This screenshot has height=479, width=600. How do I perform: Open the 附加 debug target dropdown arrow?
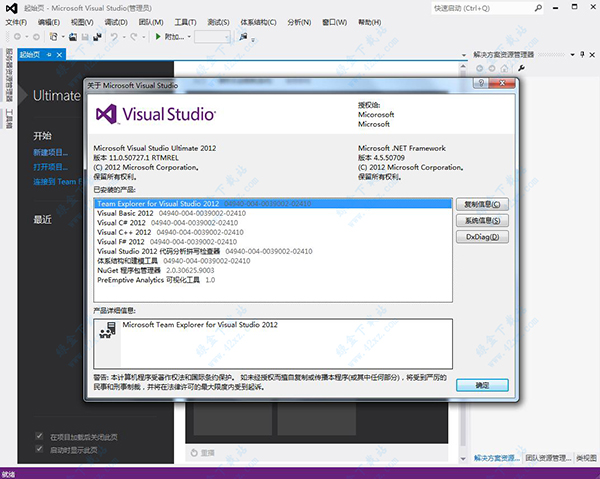(189, 37)
